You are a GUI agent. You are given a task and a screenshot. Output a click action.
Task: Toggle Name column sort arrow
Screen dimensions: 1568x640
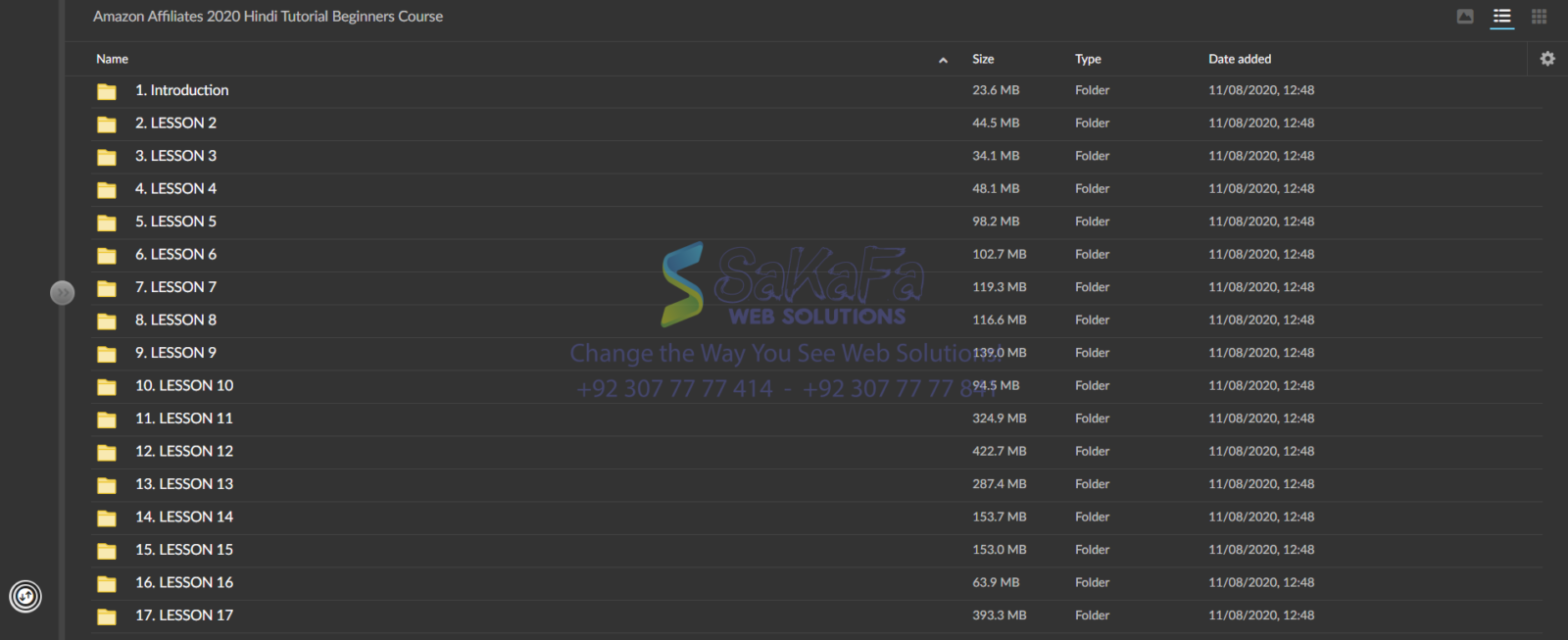tap(943, 60)
